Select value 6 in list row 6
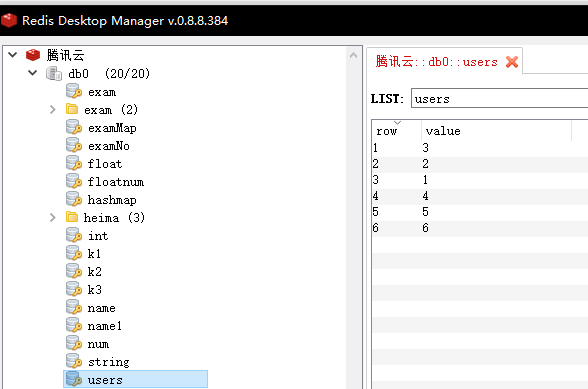The image size is (588, 389). (x=425, y=228)
